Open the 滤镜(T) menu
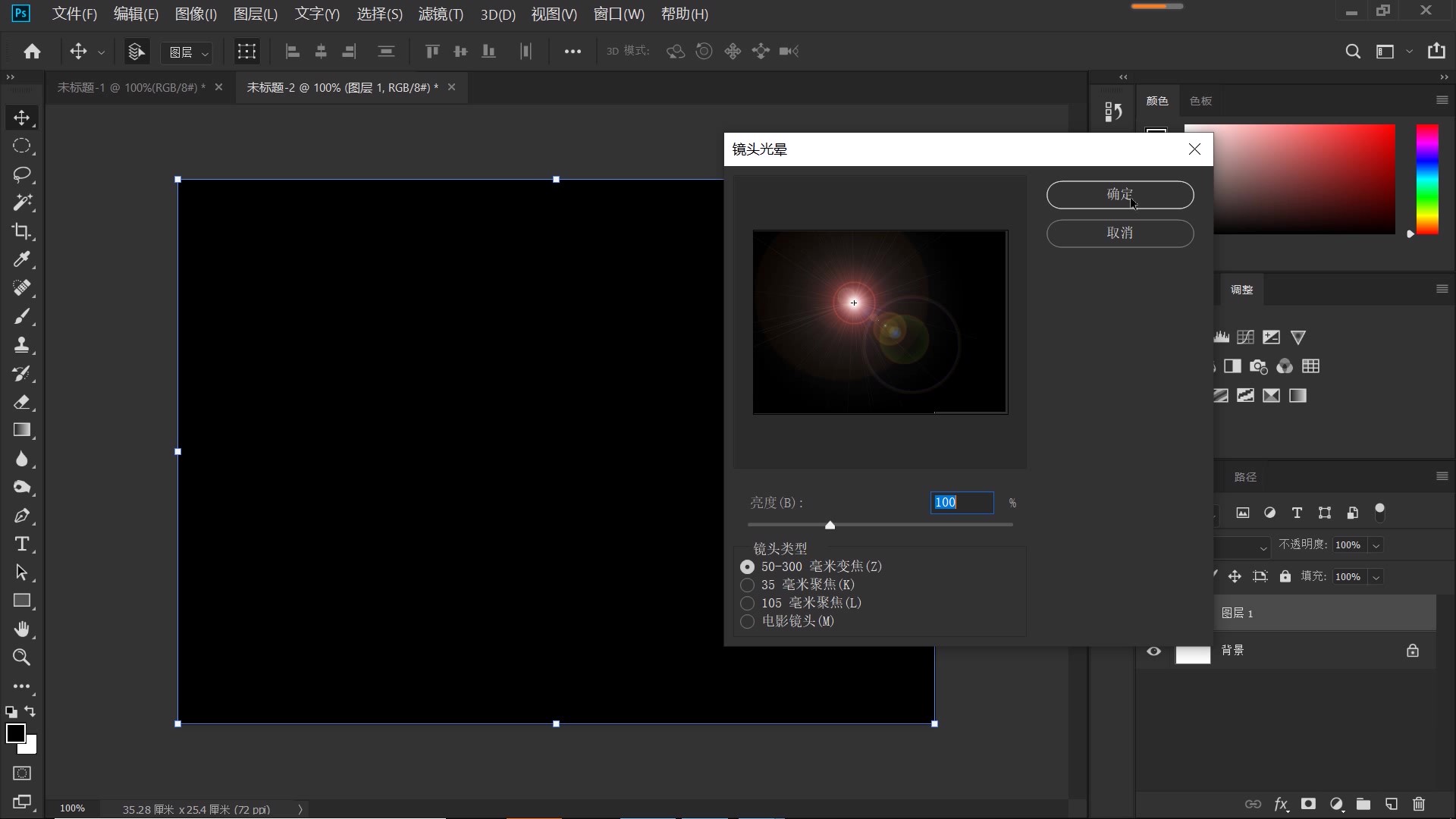 441,14
